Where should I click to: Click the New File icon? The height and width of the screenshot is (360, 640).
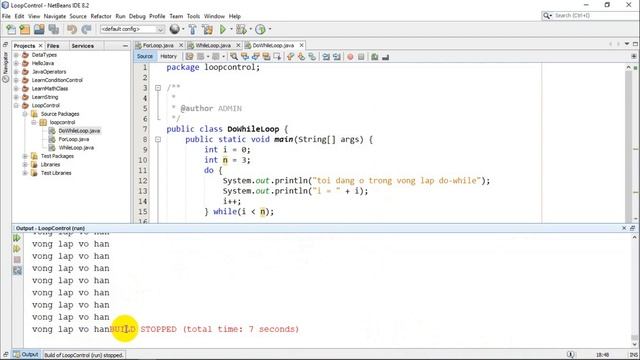tap(11, 29)
